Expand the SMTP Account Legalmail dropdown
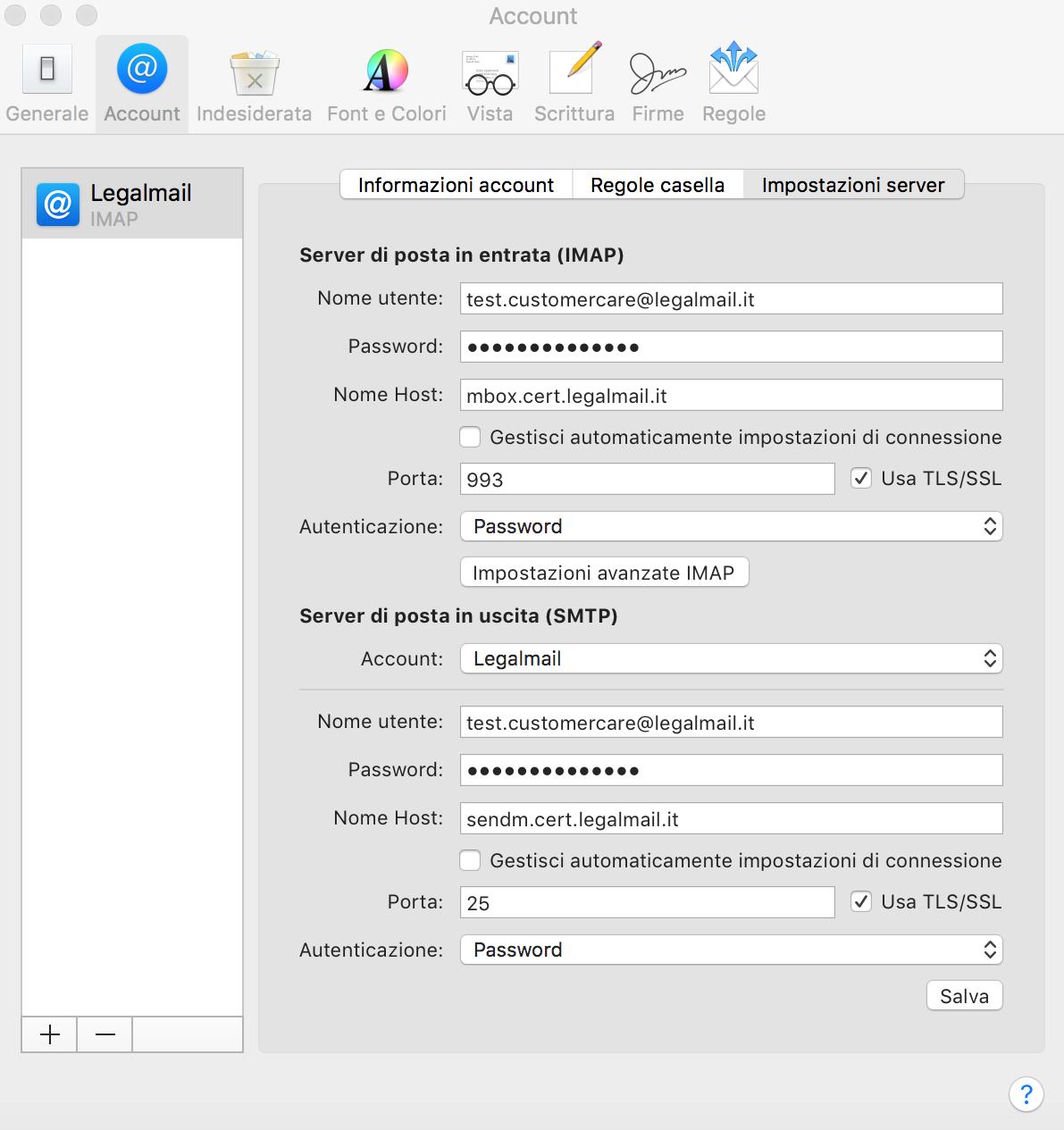 point(731,658)
